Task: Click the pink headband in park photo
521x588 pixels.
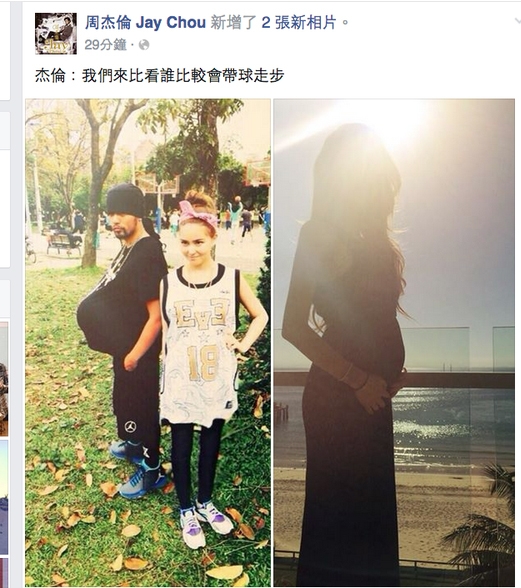Action: pyautogui.click(x=198, y=216)
